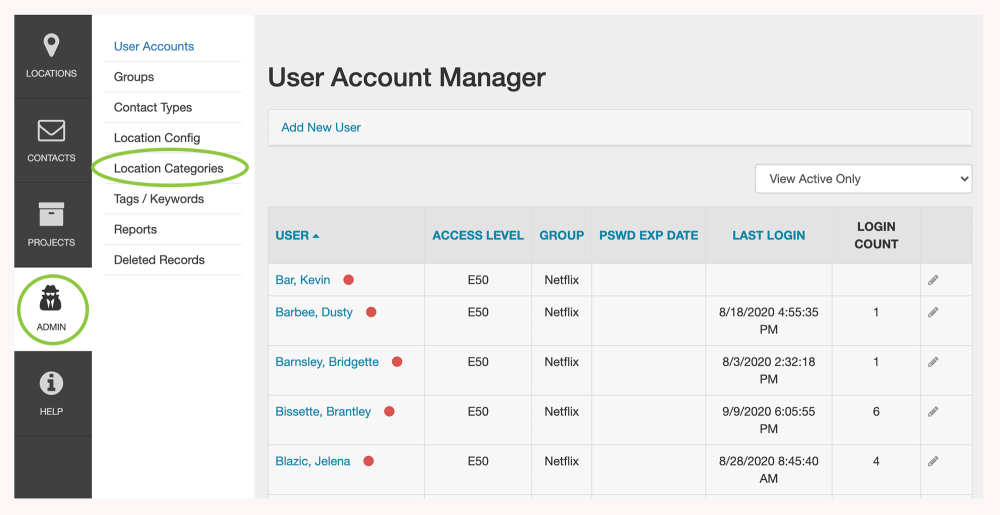Screen dimensions: 1000x515
Task: Open the View Active Only dropdown
Action: [863, 179]
